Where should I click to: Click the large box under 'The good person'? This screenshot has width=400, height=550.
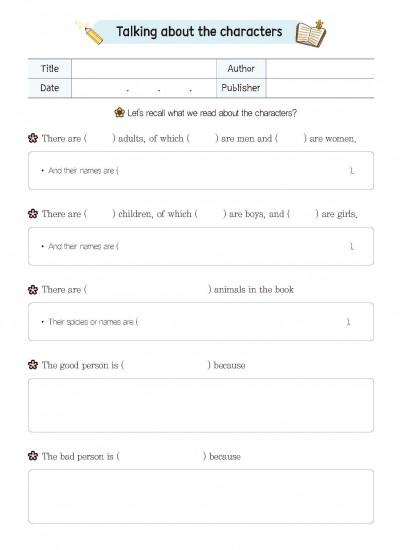[x=201, y=405]
